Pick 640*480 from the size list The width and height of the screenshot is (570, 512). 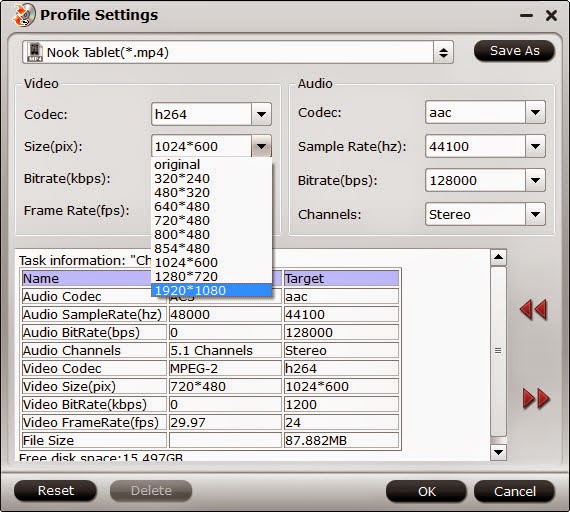(x=212, y=207)
